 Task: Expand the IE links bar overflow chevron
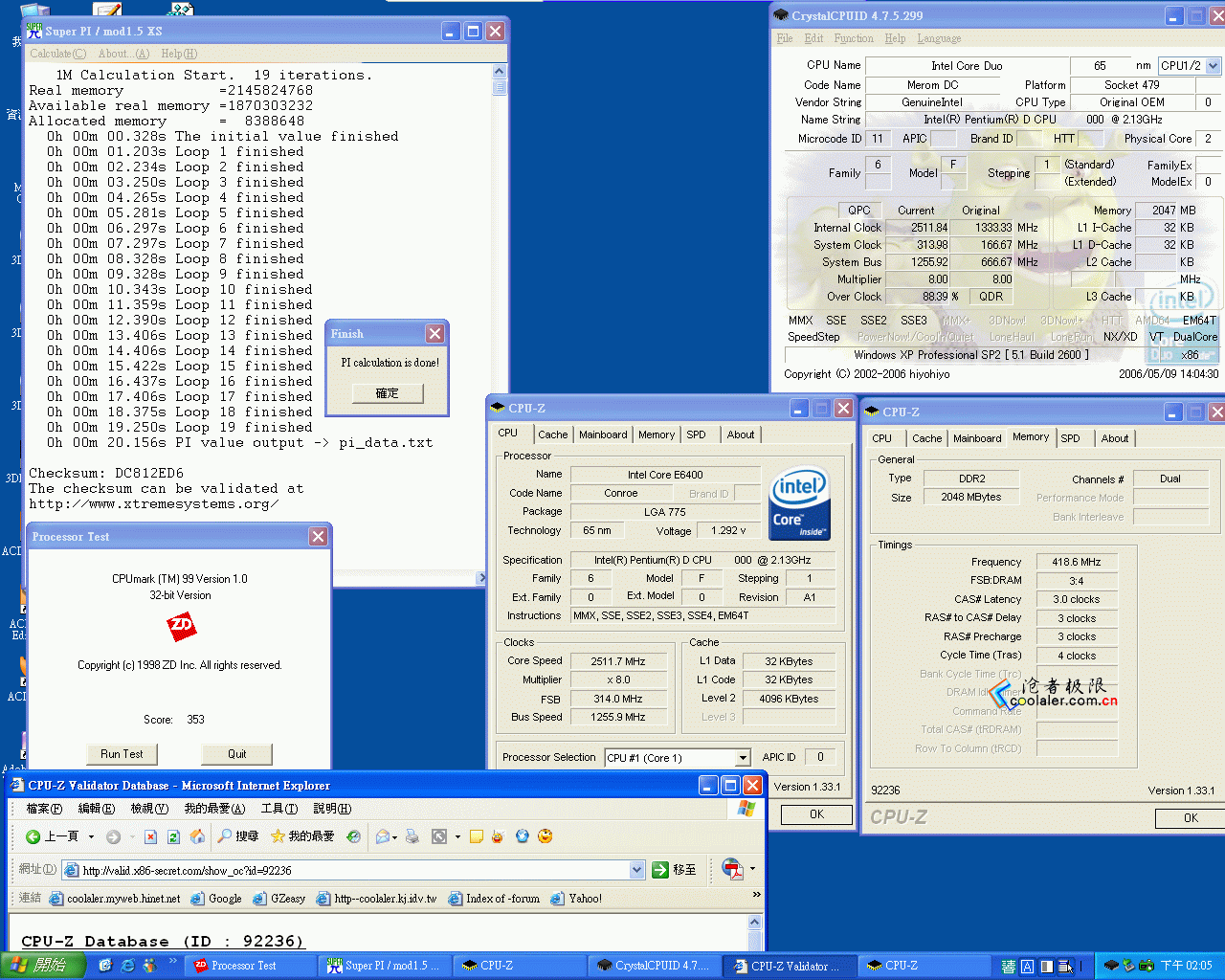756,896
